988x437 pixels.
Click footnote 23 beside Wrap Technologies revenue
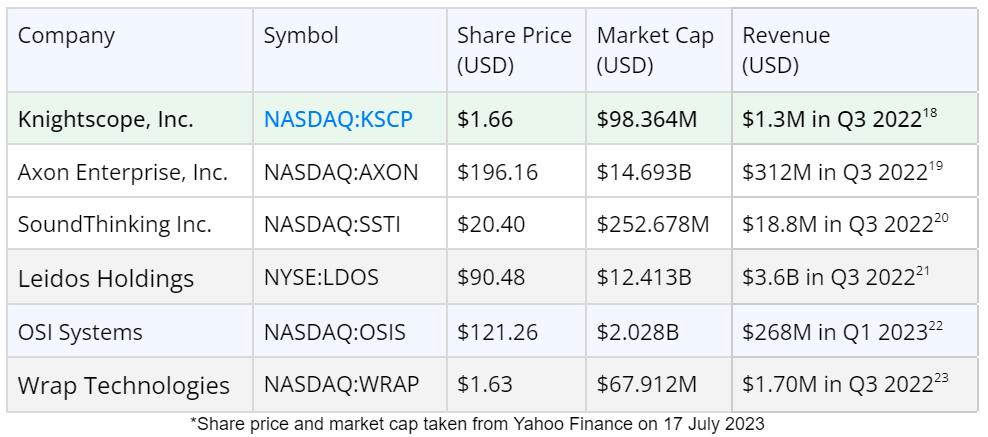coord(942,378)
